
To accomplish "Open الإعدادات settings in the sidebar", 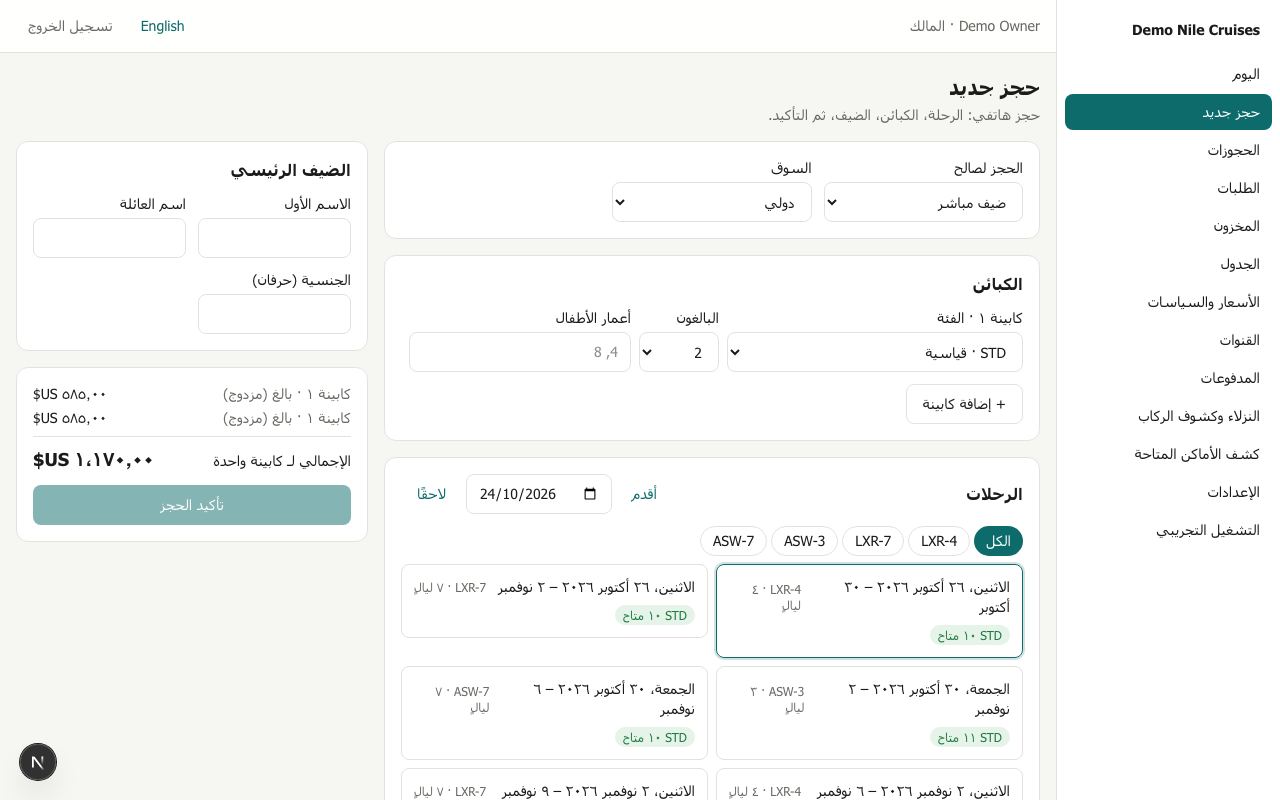I will point(1168,492).
